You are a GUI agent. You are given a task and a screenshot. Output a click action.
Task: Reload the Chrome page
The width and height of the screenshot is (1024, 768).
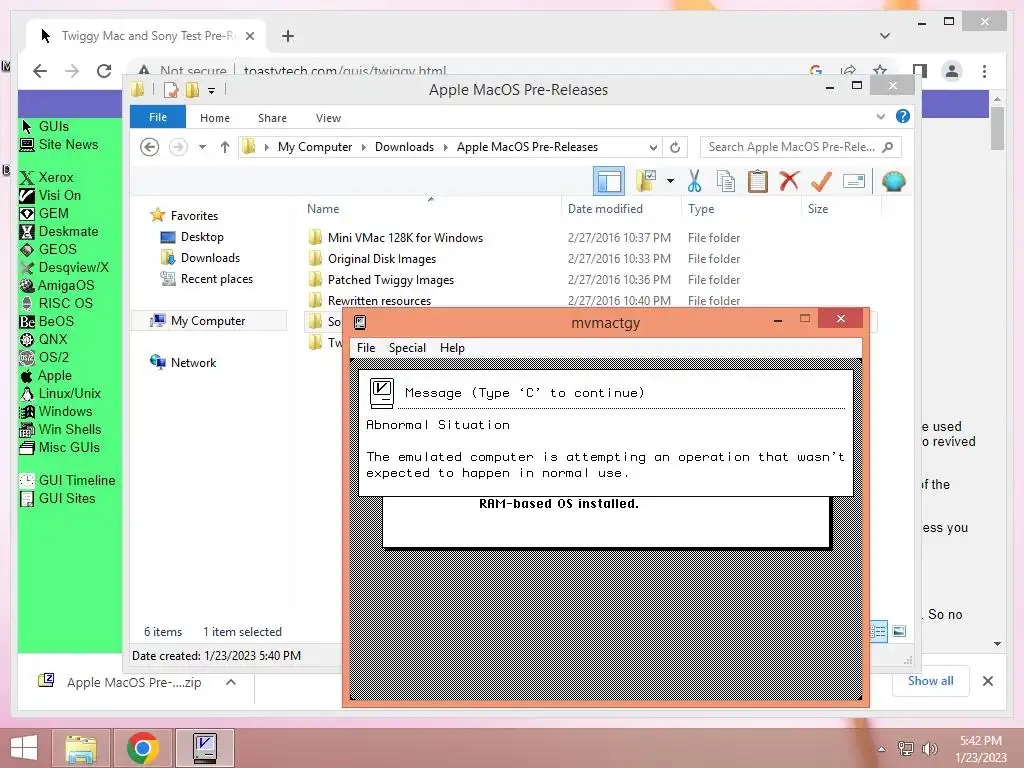pos(104,71)
